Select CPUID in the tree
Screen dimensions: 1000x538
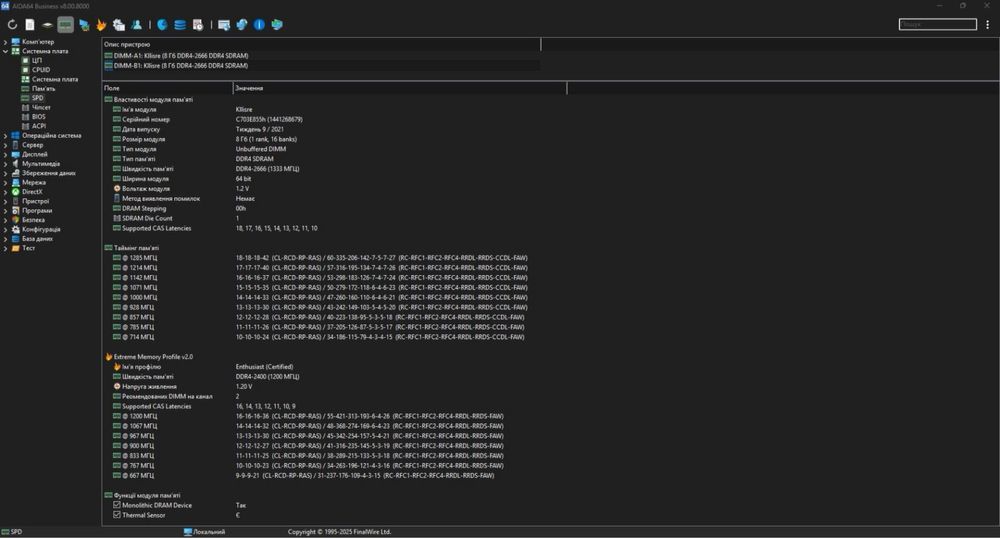[x=41, y=70]
